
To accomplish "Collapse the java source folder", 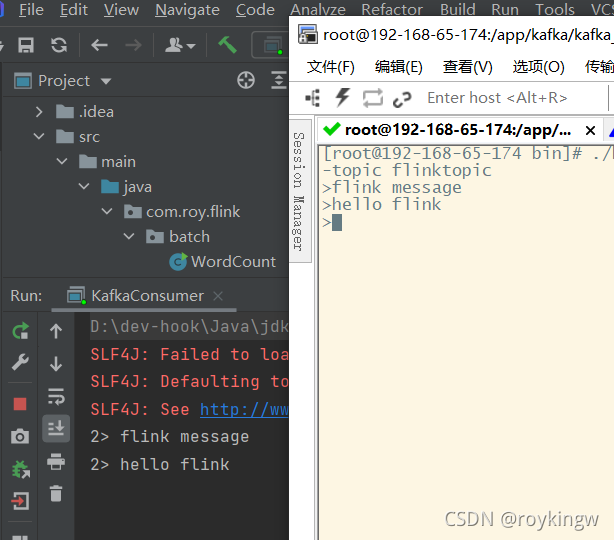I will pos(84,186).
